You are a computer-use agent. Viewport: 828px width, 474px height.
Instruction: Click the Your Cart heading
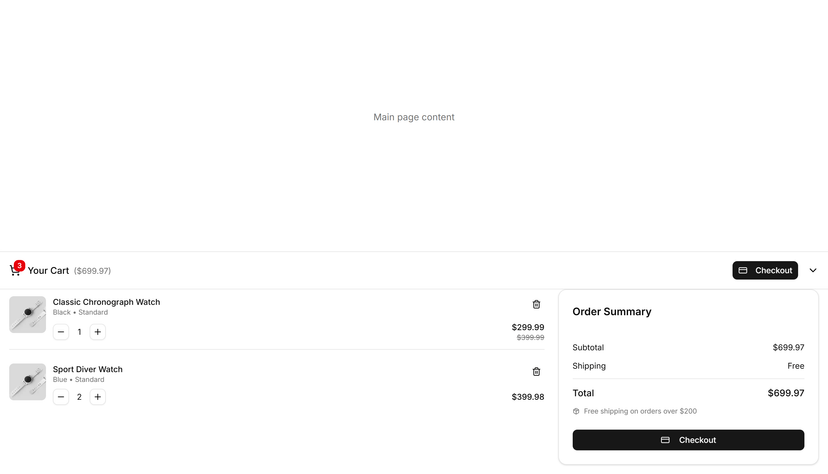tap(48, 271)
